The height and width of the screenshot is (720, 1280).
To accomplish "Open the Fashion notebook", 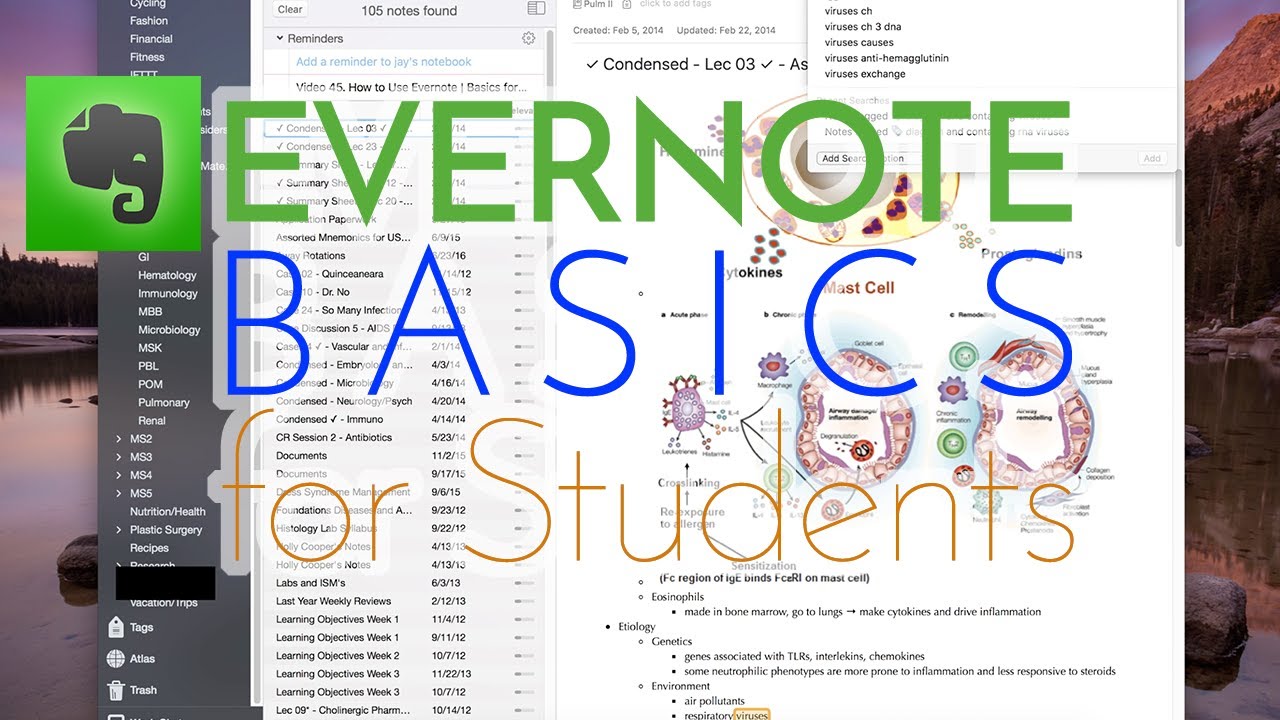I will point(149,21).
